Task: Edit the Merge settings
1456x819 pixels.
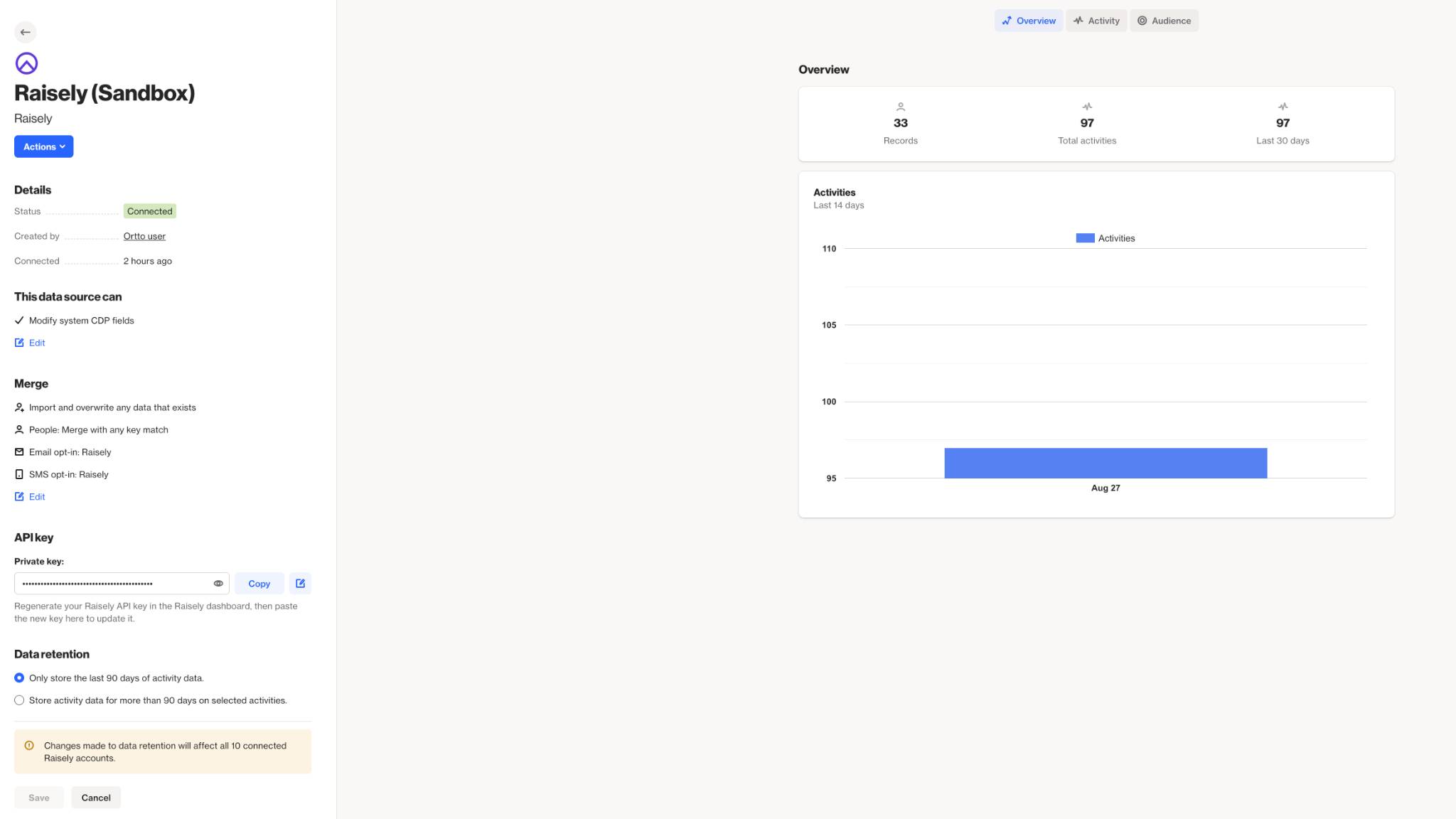Action: (x=30, y=497)
